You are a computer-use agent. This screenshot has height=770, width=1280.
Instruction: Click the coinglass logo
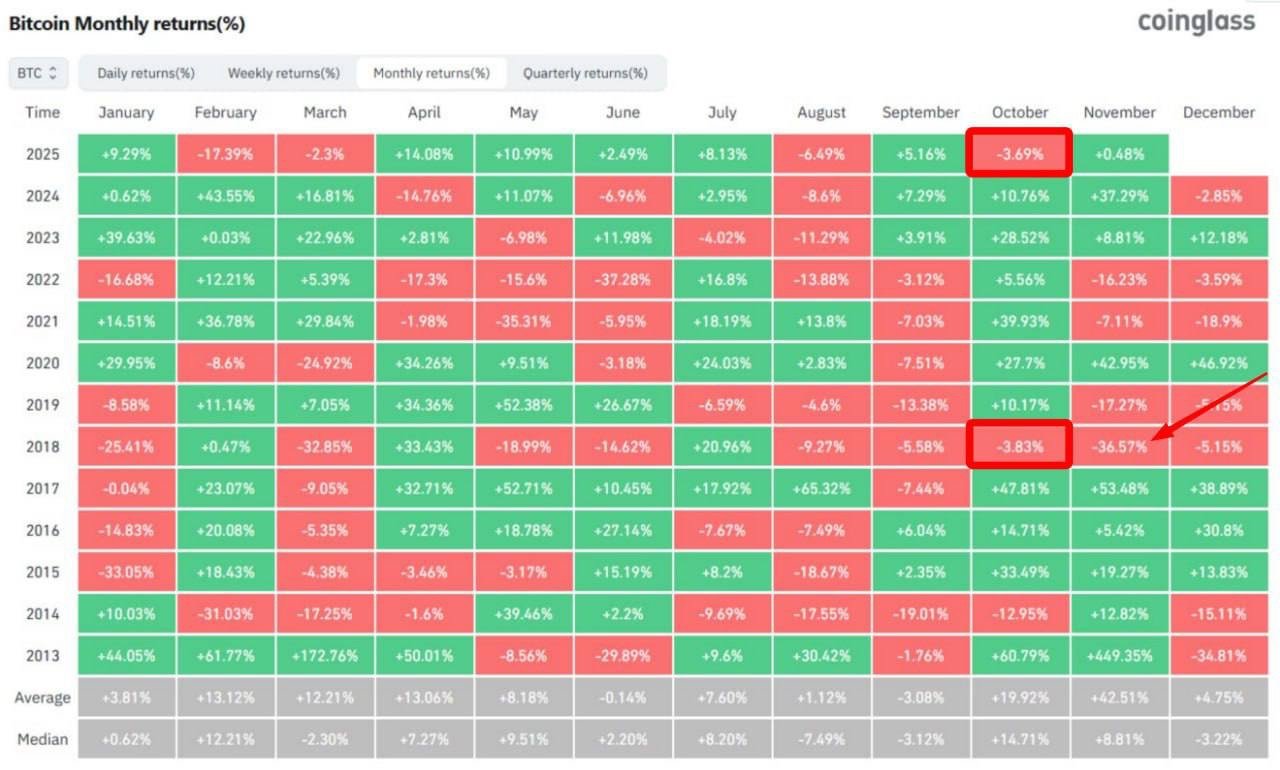pyautogui.click(x=1196, y=21)
